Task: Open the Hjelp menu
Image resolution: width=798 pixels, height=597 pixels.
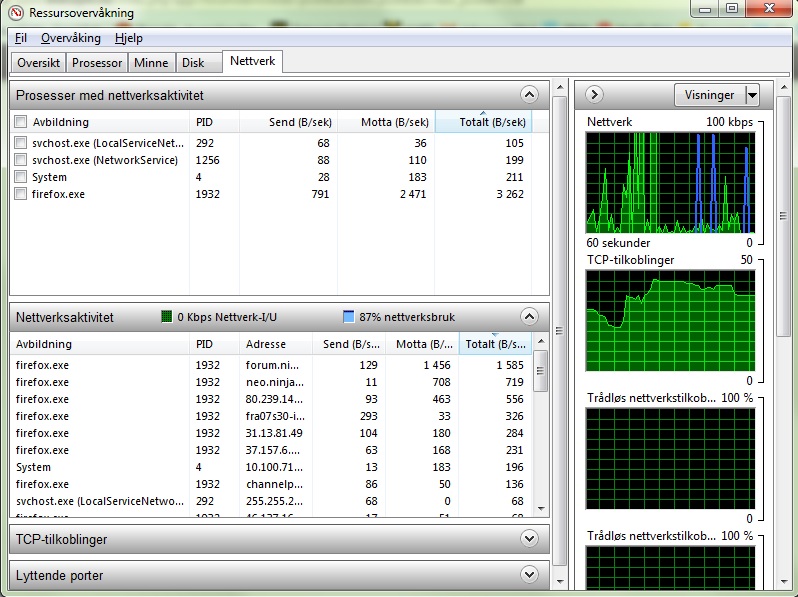Action: [129, 38]
